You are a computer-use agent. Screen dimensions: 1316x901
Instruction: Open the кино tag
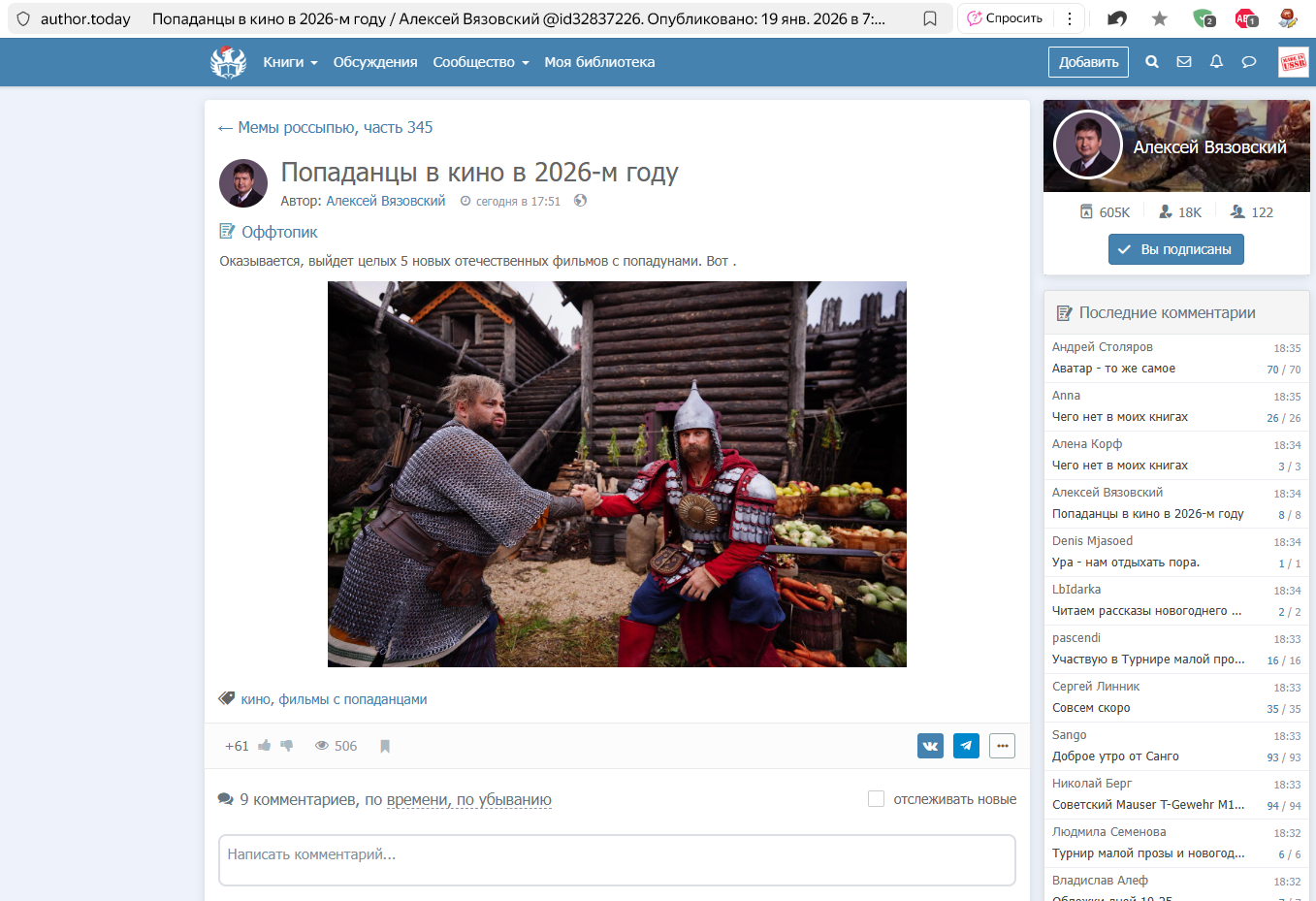pos(256,699)
